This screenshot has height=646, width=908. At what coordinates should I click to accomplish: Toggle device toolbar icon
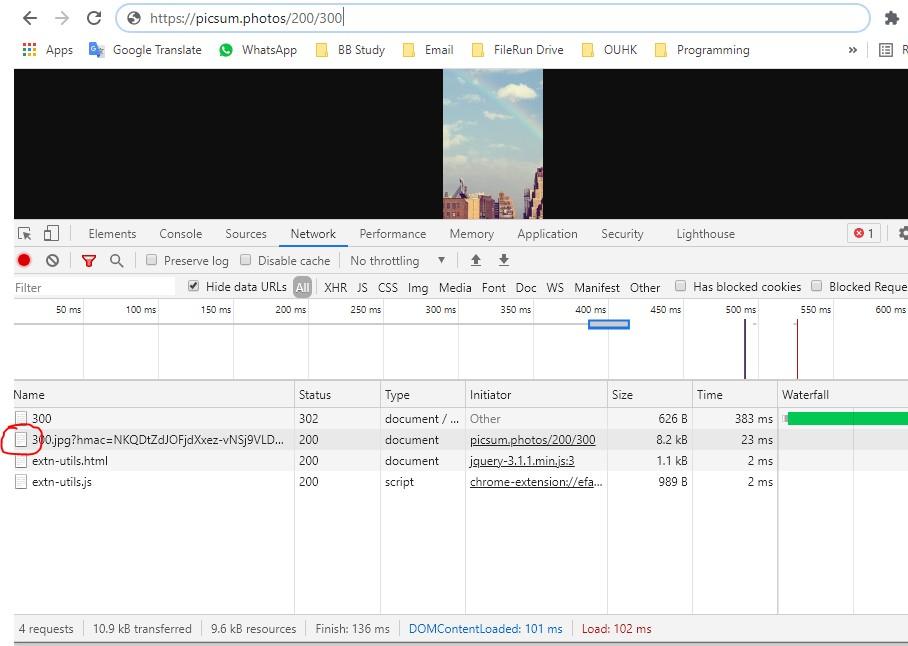tap(51, 233)
